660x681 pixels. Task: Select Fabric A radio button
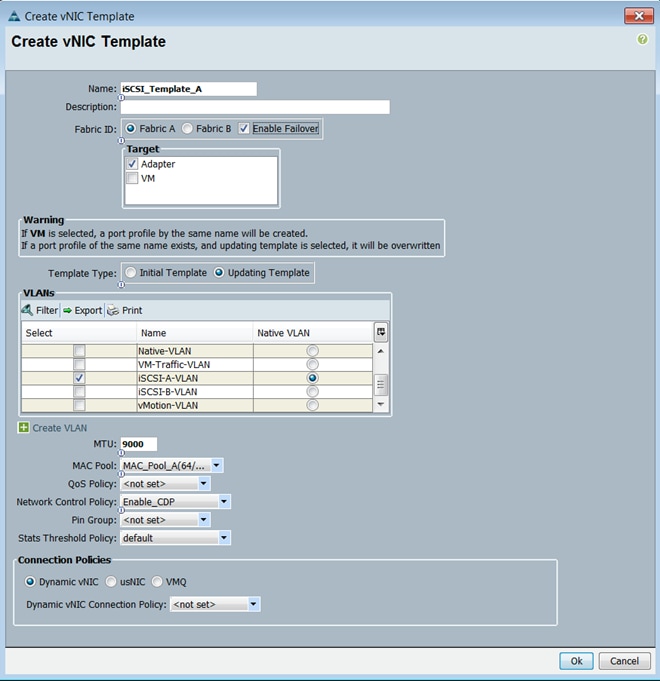pos(131,129)
